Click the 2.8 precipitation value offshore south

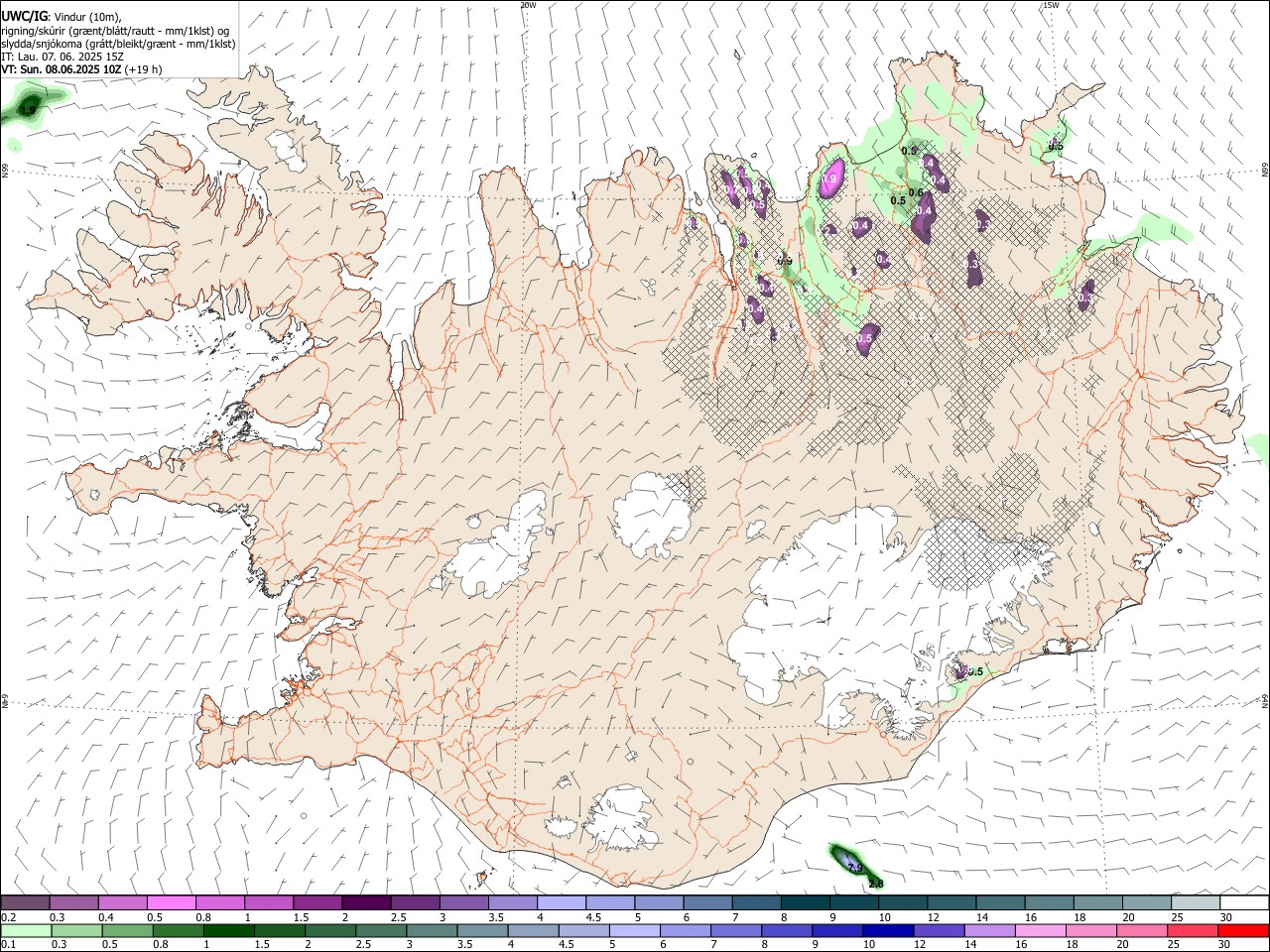click(875, 884)
